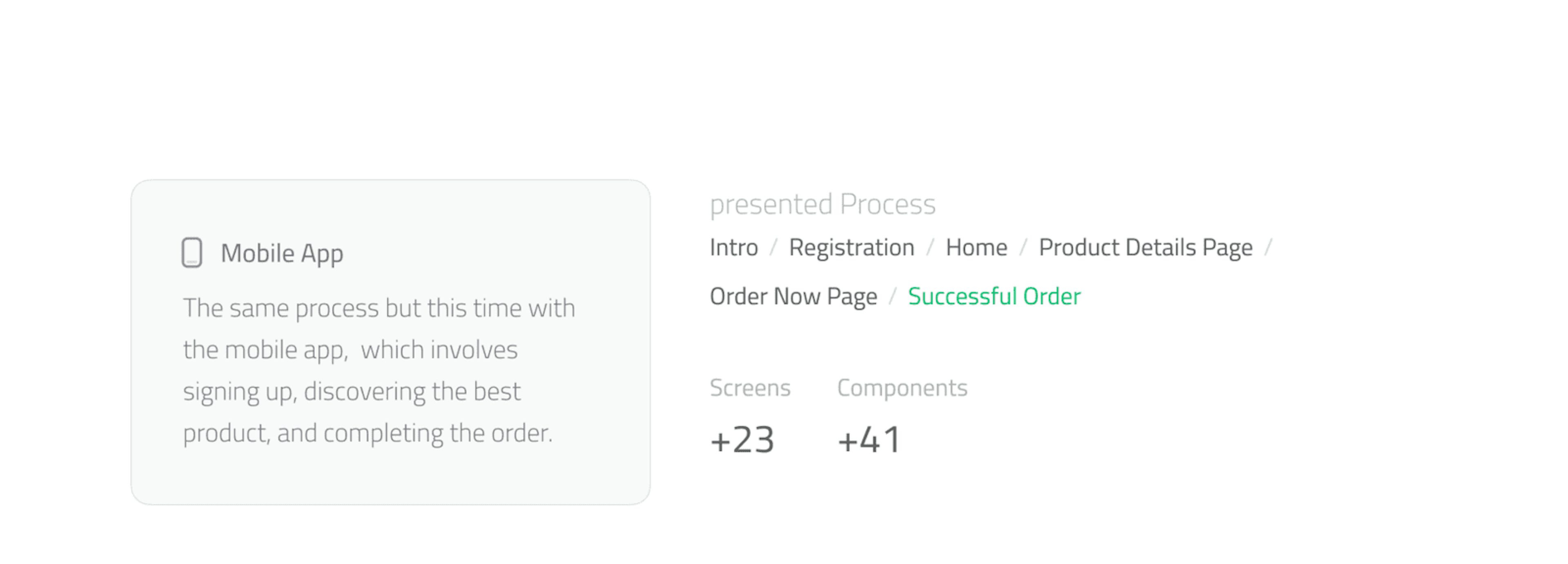Screen dimensions: 1568x564
Task: Click the slash between Home and Product Details Page
Action: 1023,248
